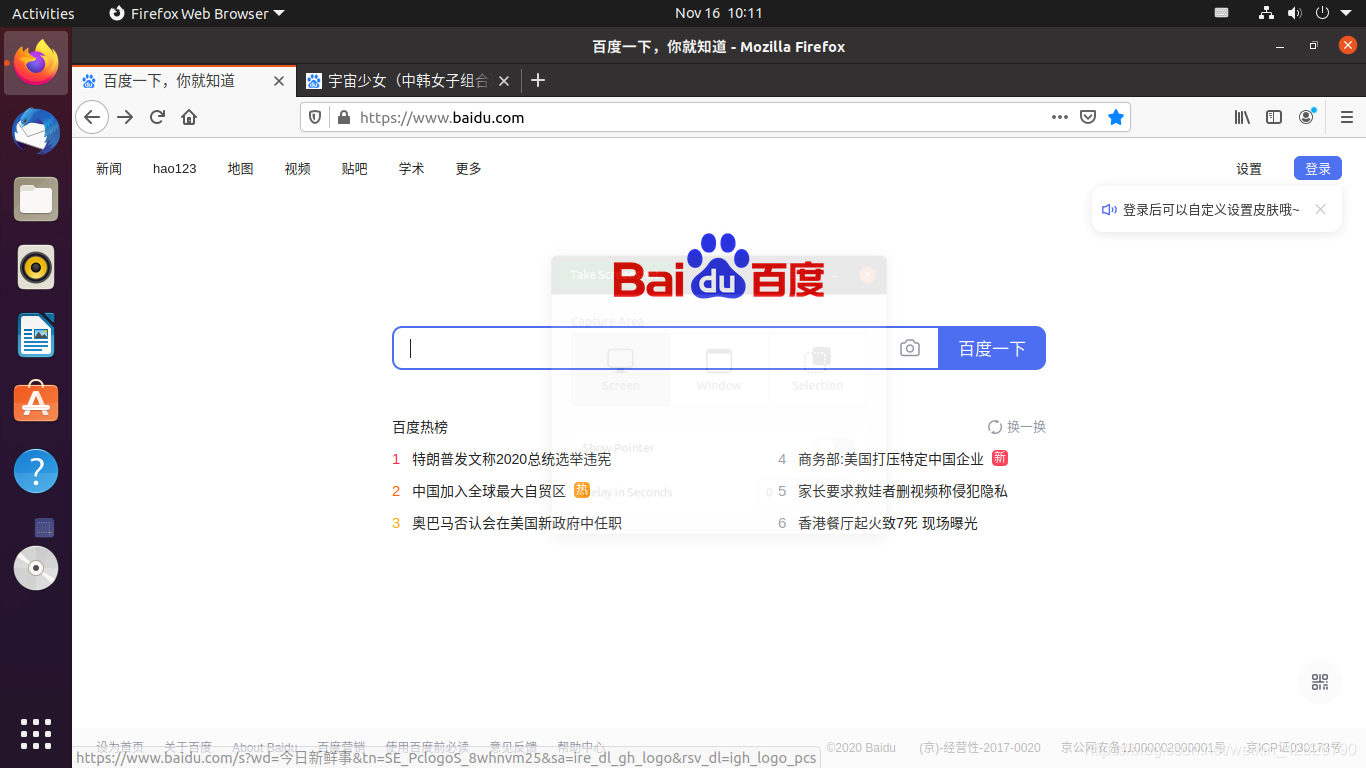
Task: Launch Thunderbird from the dock
Action: (36, 131)
